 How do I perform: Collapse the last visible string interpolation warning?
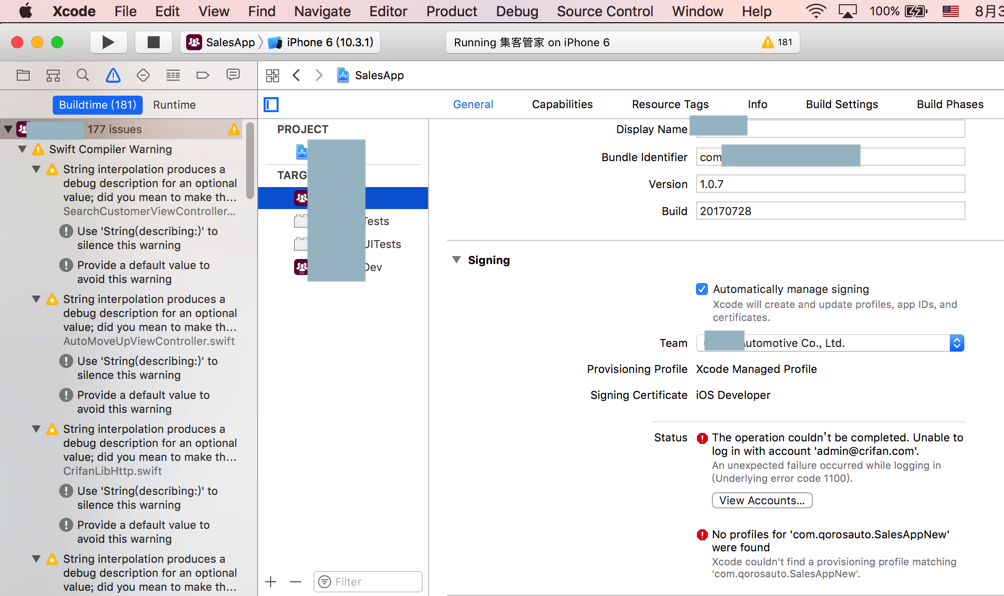tap(36, 559)
